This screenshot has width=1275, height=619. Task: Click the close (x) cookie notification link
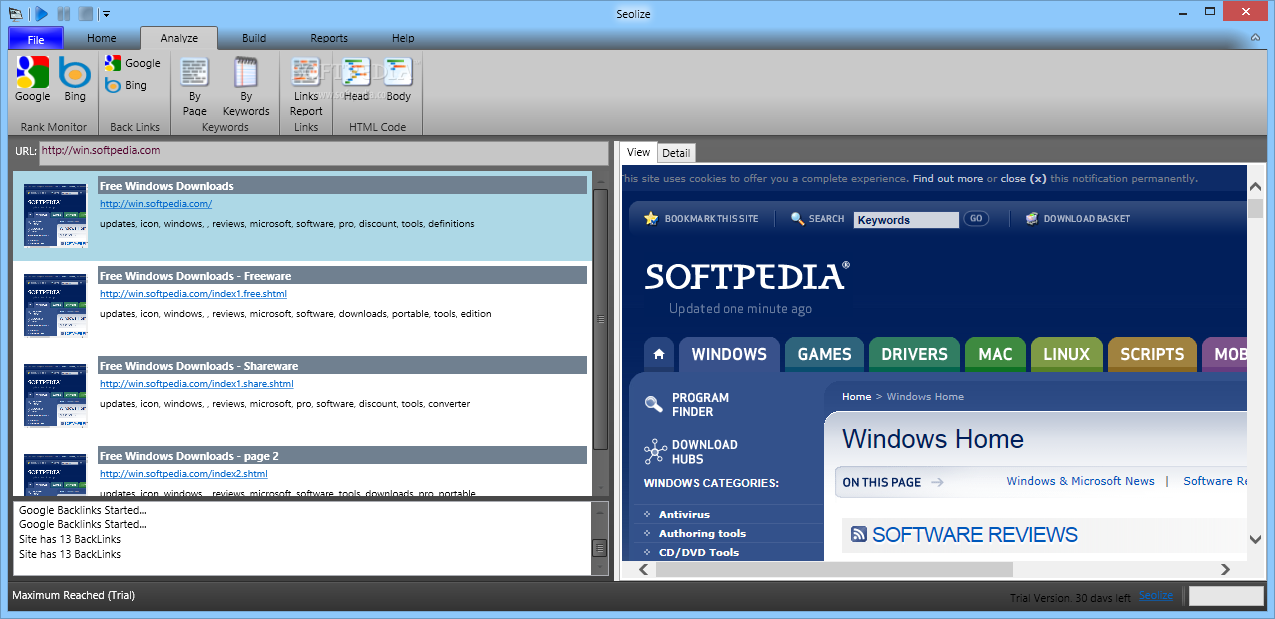click(1023, 179)
